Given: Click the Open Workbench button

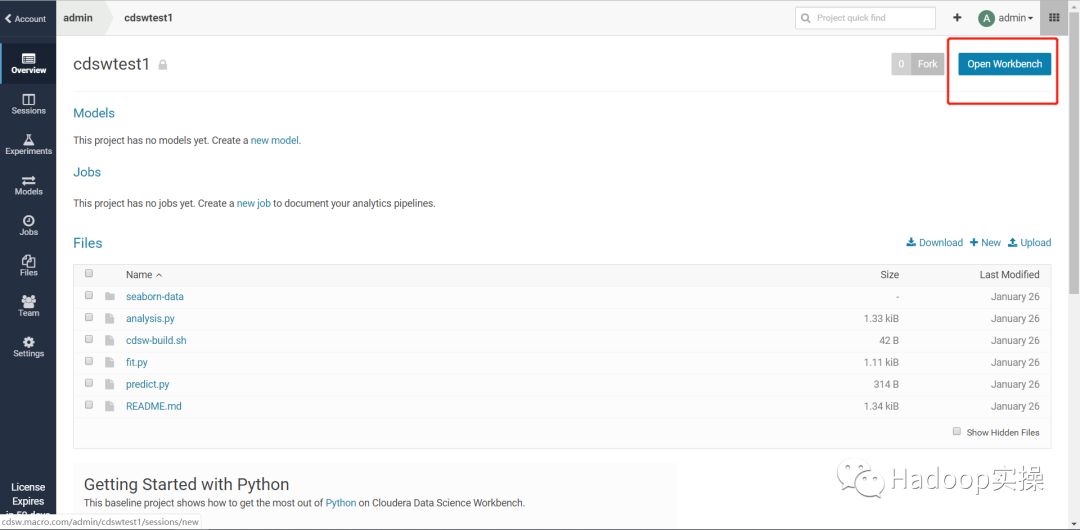Looking at the screenshot, I should (1004, 64).
